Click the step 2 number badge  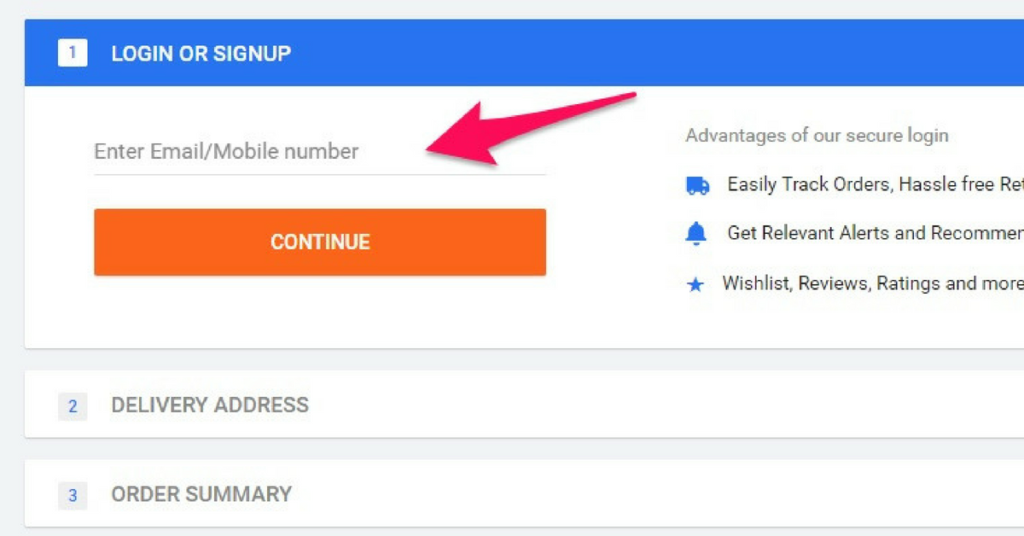tap(72, 406)
